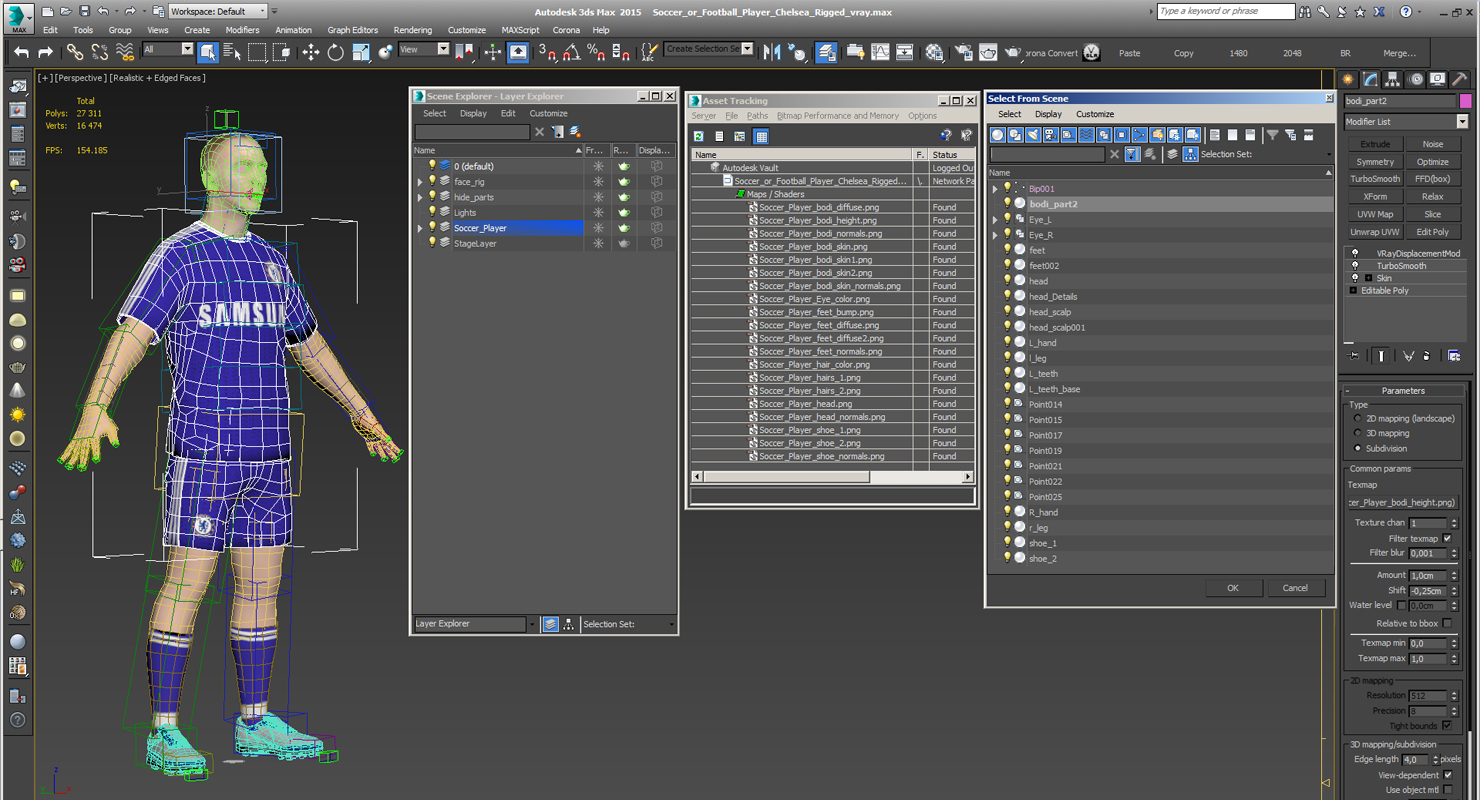Viewport: 1480px width, 800px height.
Task: Open the Workspace: Default dropdown
Action: pyautogui.click(x=218, y=11)
